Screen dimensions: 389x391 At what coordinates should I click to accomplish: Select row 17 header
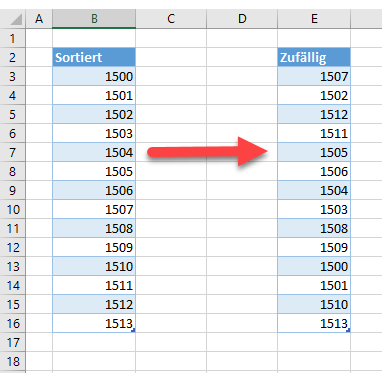click(x=13, y=342)
